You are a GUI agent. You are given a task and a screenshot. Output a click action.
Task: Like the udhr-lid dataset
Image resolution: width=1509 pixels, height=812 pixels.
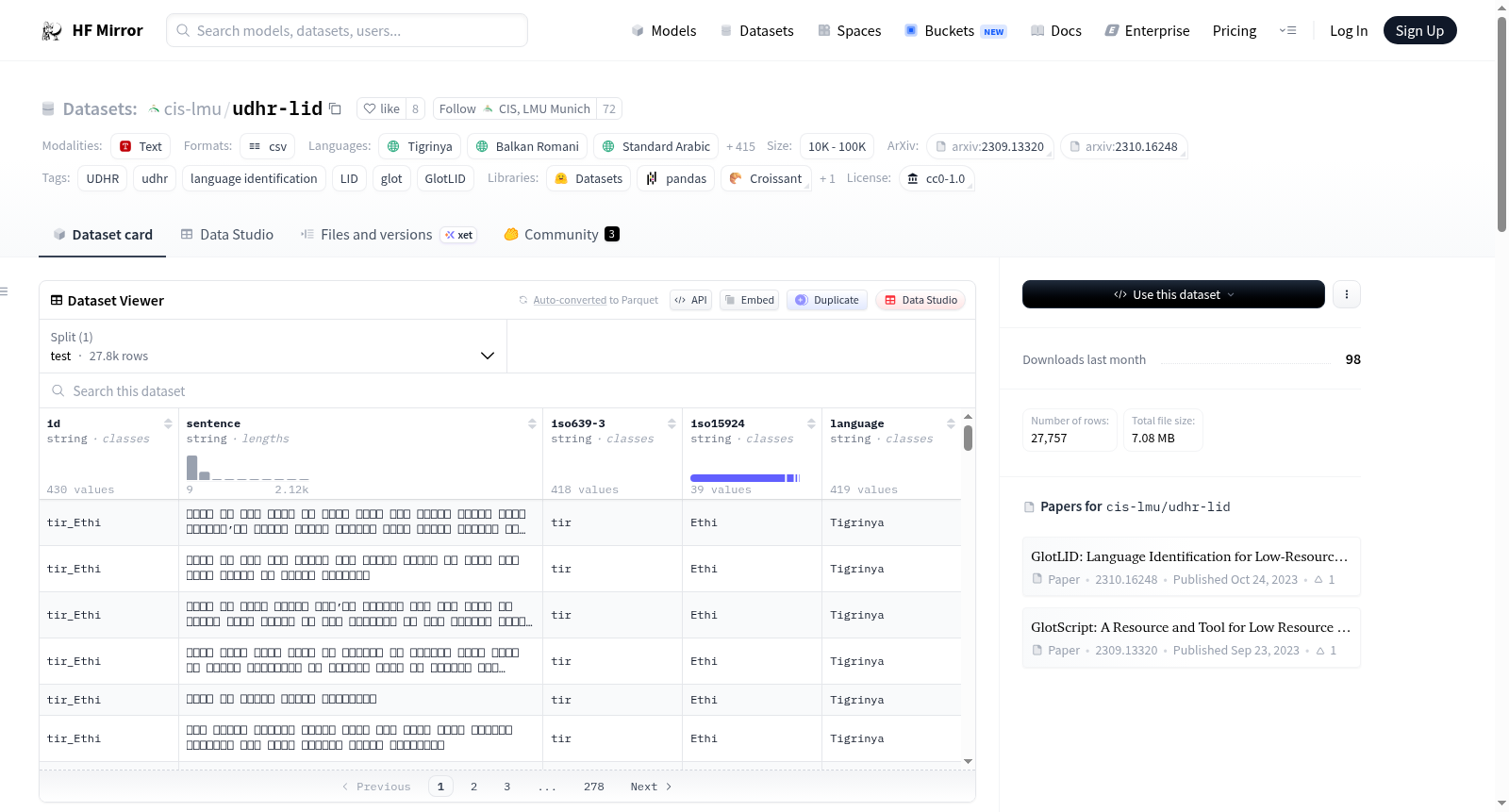click(x=382, y=108)
